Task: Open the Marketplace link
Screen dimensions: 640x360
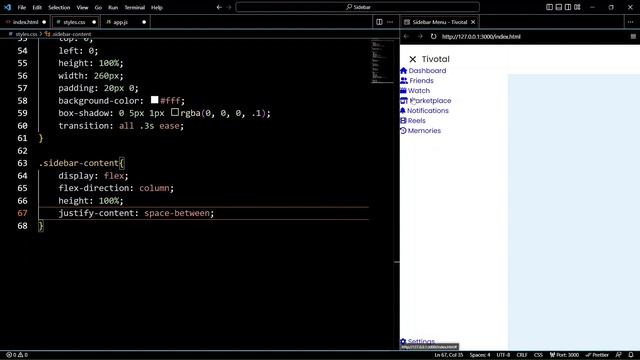Action: (x=430, y=100)
